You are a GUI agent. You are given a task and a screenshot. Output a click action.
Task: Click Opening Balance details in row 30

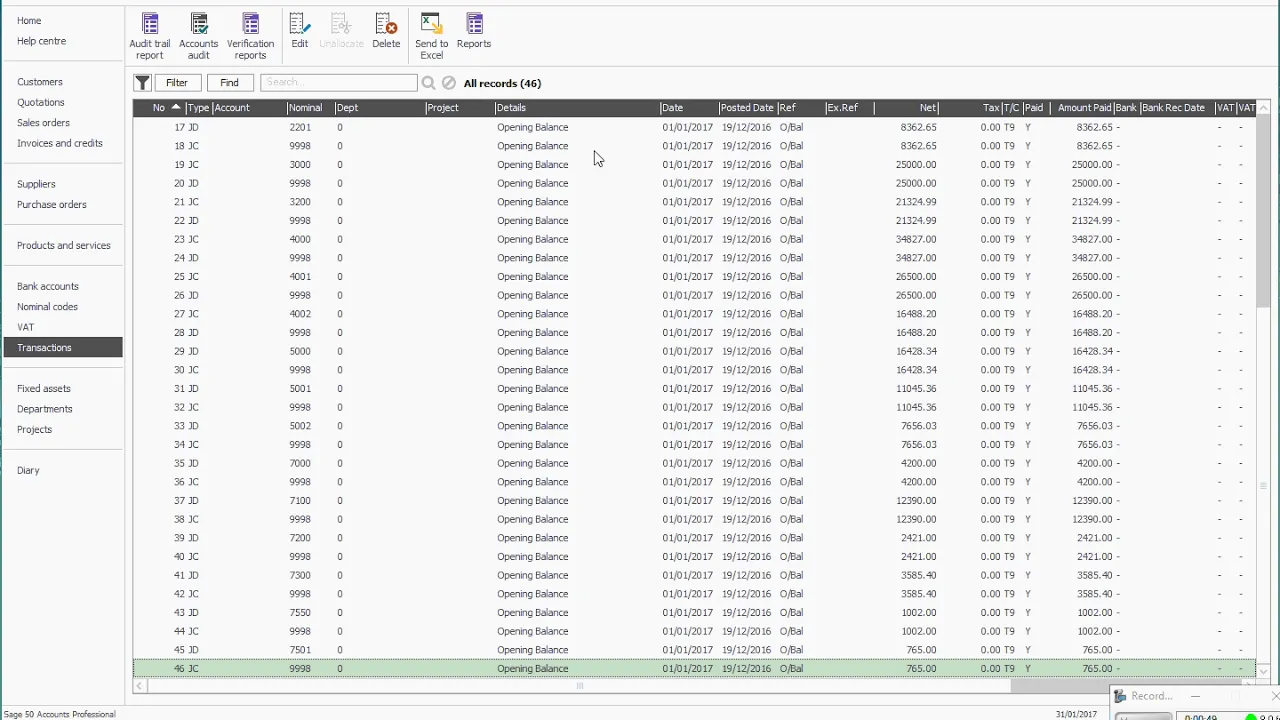pyautogui.click(x=532, y=370)
